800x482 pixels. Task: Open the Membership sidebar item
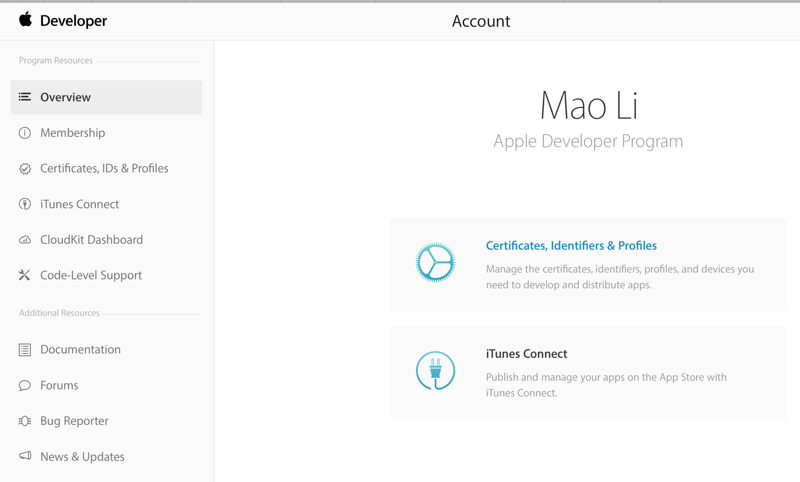72,133
